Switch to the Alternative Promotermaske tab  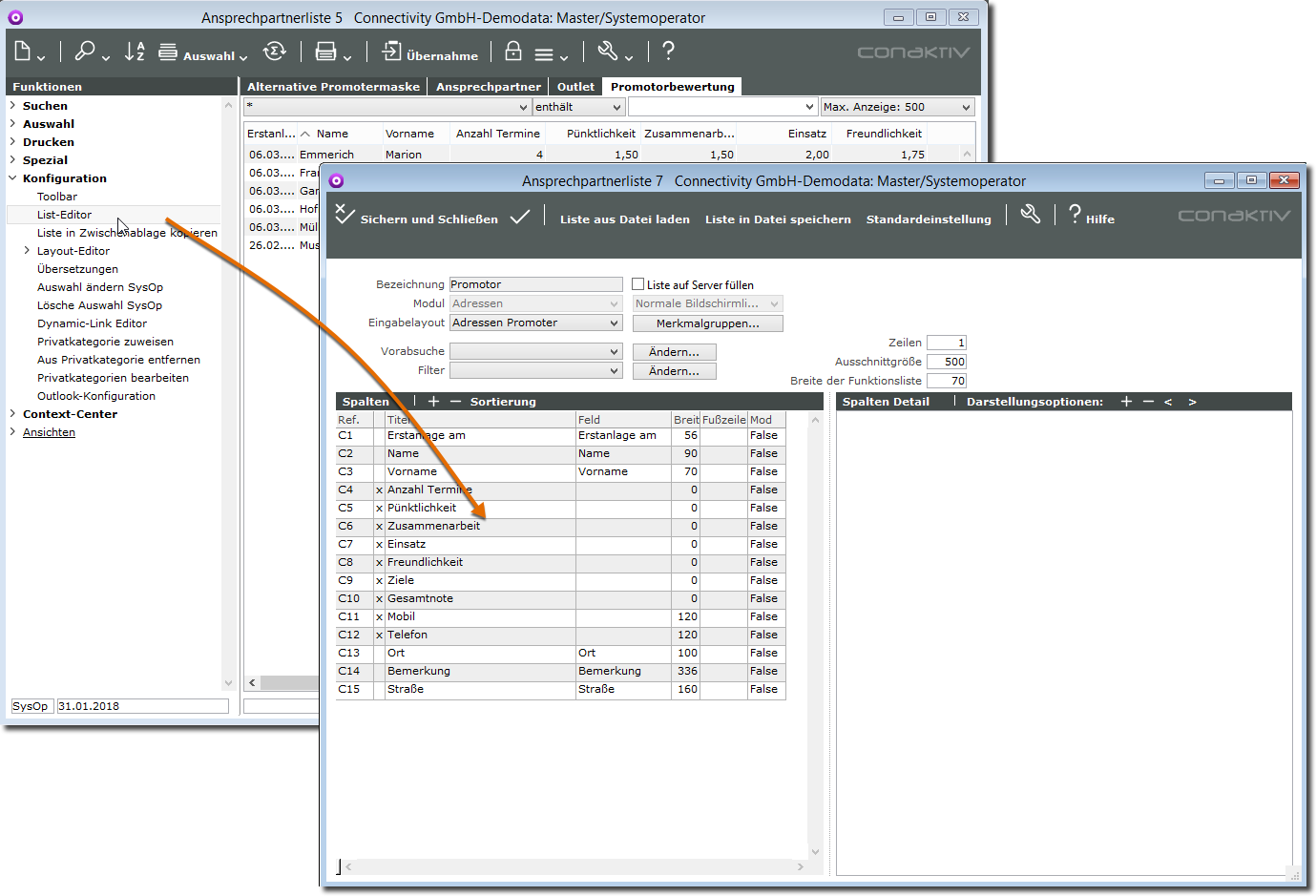coord(333,87)
